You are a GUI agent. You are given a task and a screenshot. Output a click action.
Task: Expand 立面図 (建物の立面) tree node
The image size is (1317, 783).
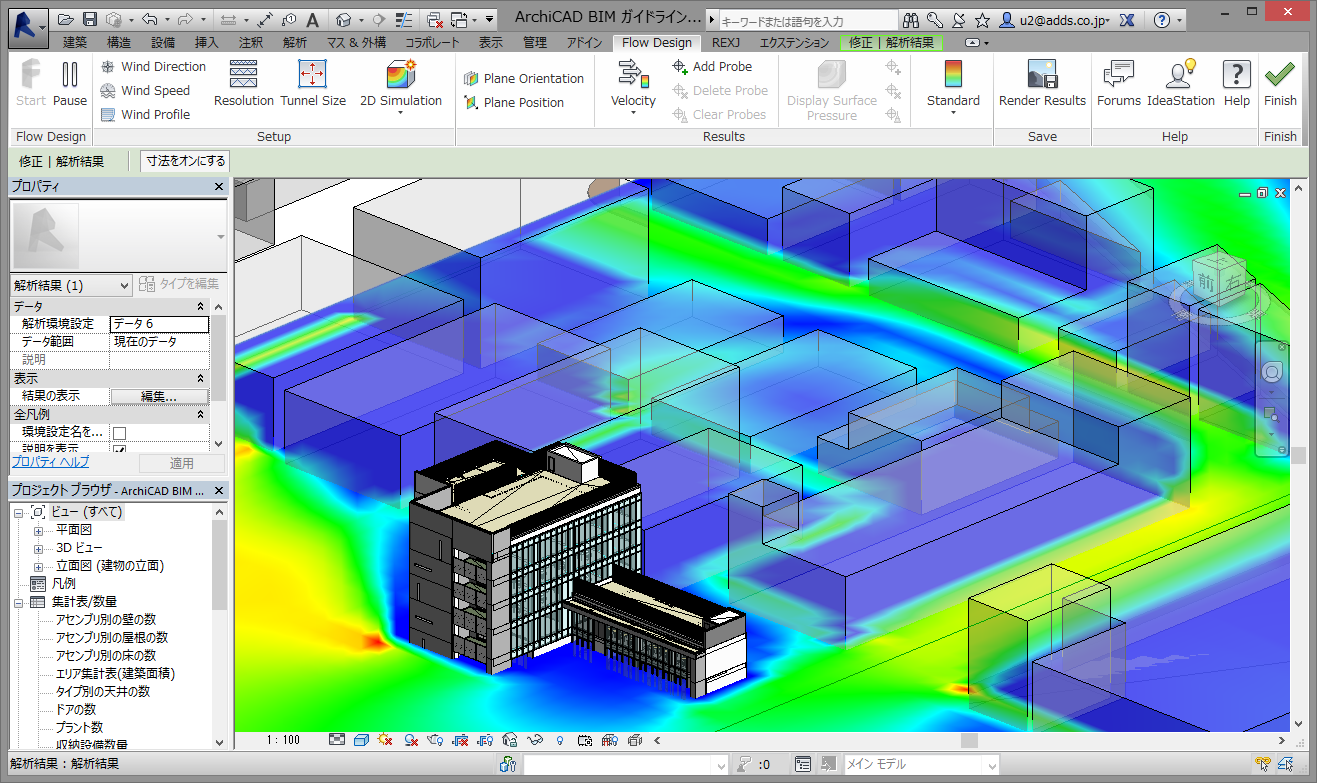(38, 566)
